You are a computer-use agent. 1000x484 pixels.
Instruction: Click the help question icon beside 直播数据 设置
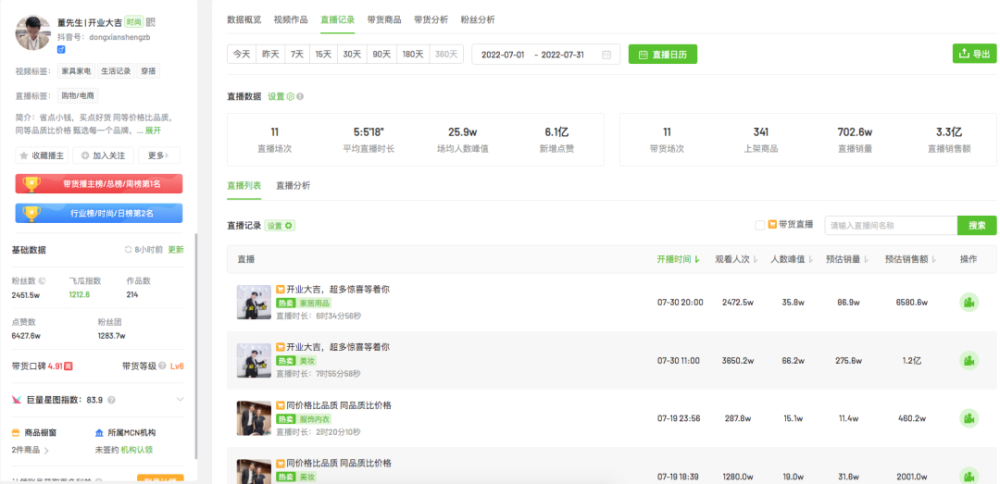(x=300, y=96)
